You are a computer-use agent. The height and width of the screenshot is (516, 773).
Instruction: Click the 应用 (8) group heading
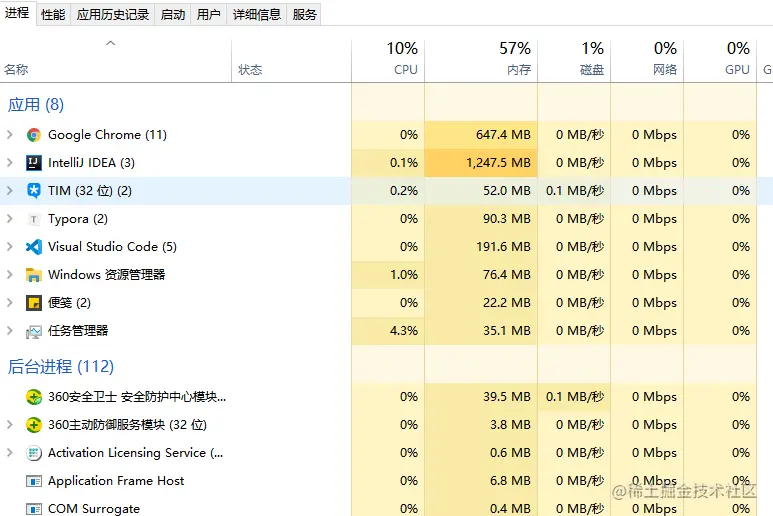tap(36, 104)
